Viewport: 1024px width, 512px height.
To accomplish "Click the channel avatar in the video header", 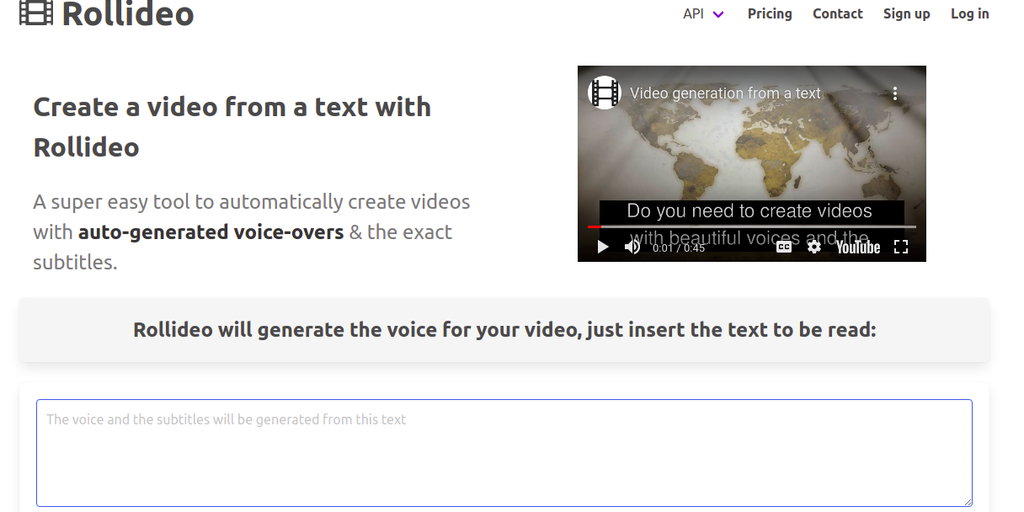I will (604, 93).
